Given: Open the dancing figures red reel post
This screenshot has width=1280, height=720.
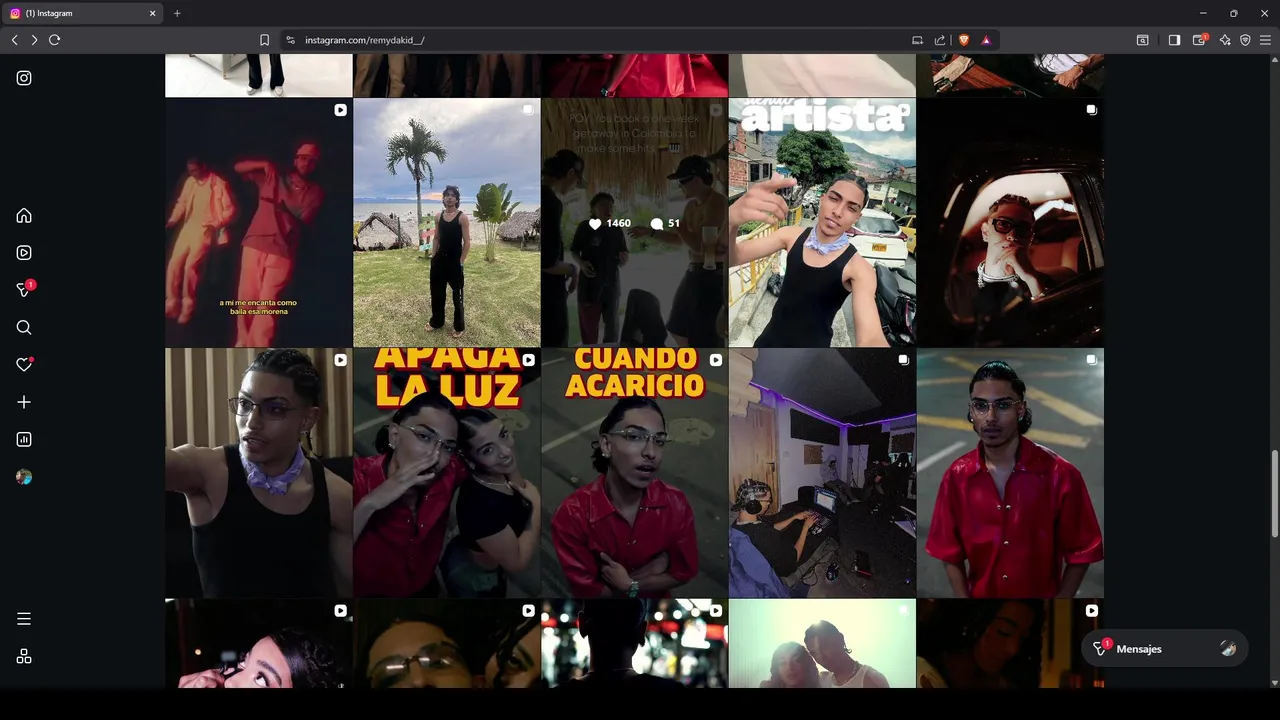Looking at the screenshot, I should (x=259, y=222).
